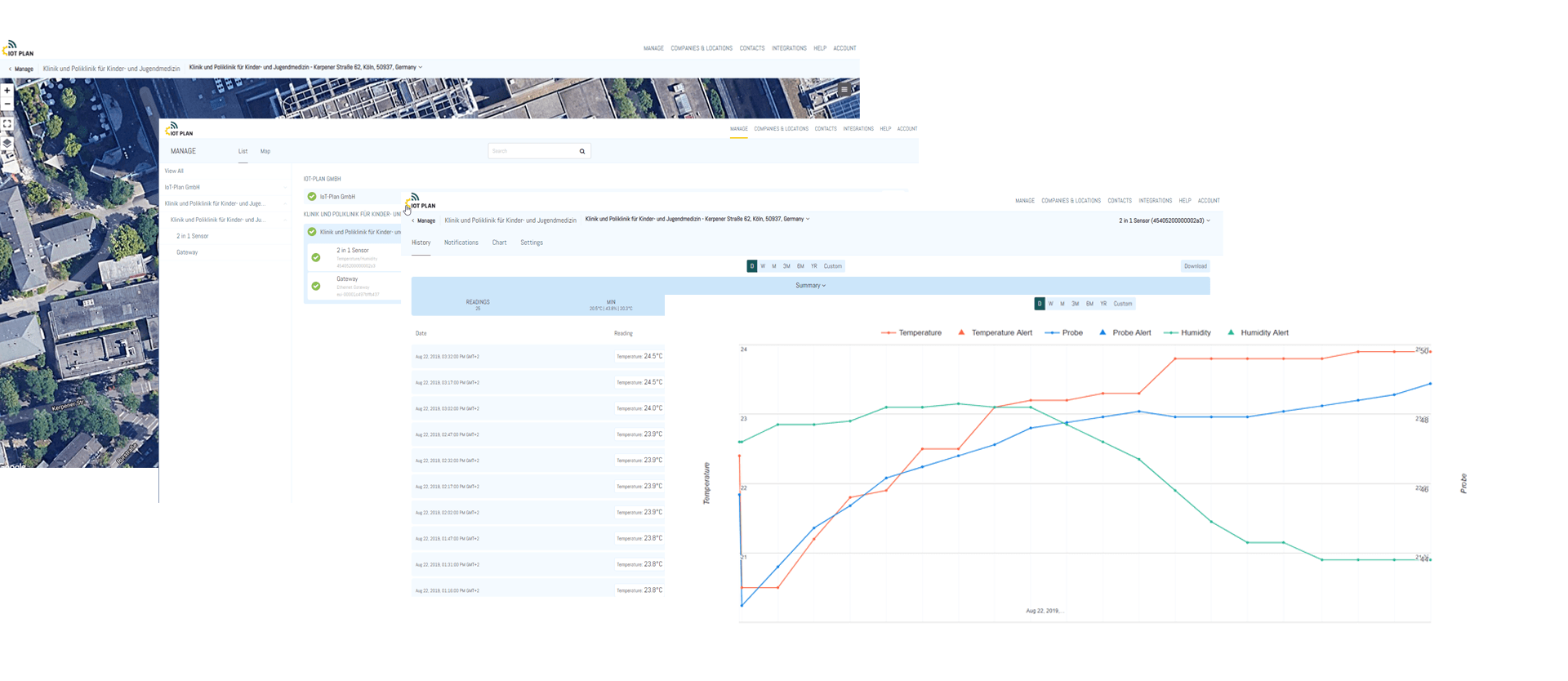Select 6M range in chart range selector
The height and width of the screenshot is (681, 1568).
[x=1089, y=304]
